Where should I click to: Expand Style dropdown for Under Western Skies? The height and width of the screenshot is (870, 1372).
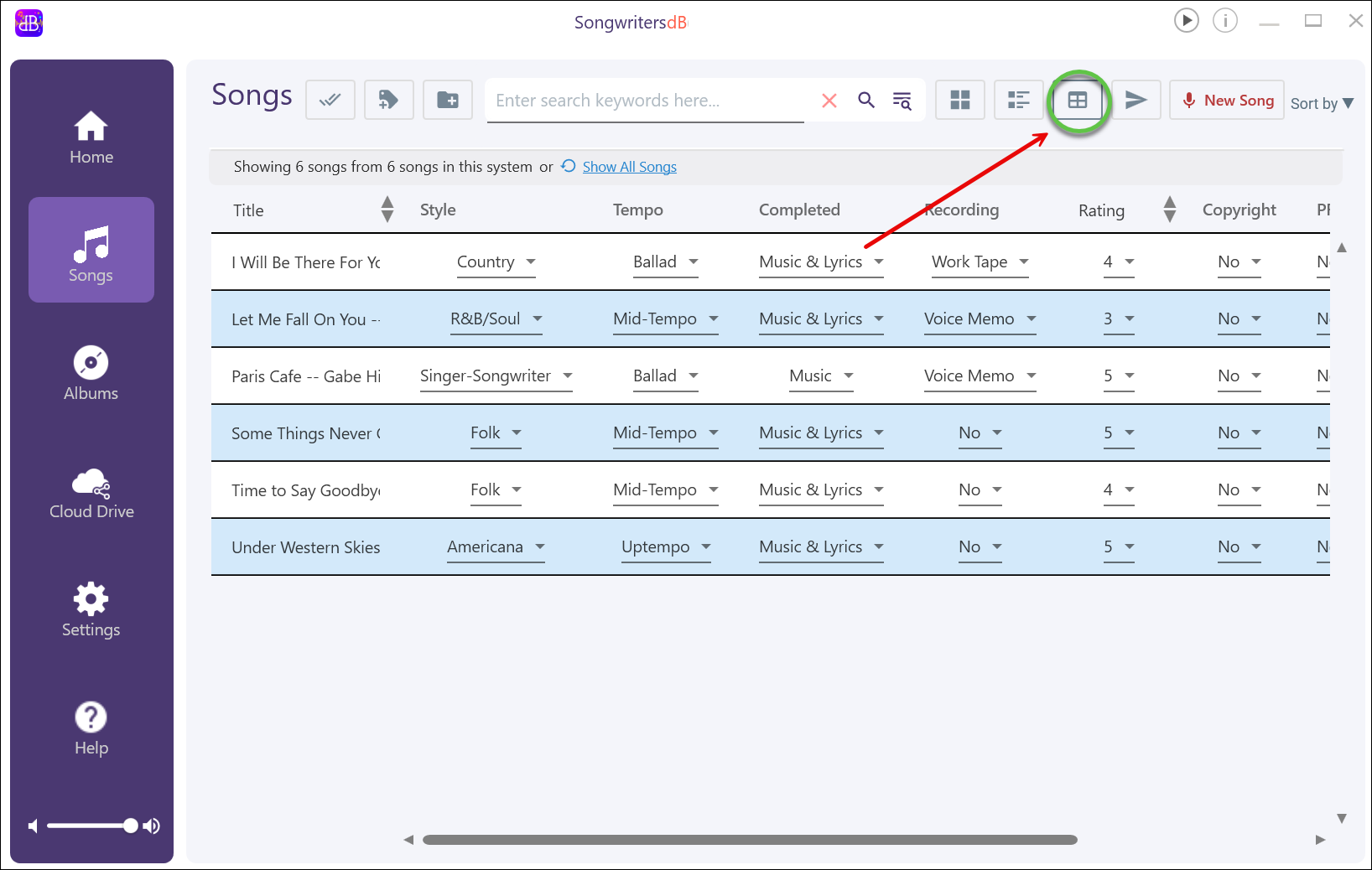[x=540, y=547]
